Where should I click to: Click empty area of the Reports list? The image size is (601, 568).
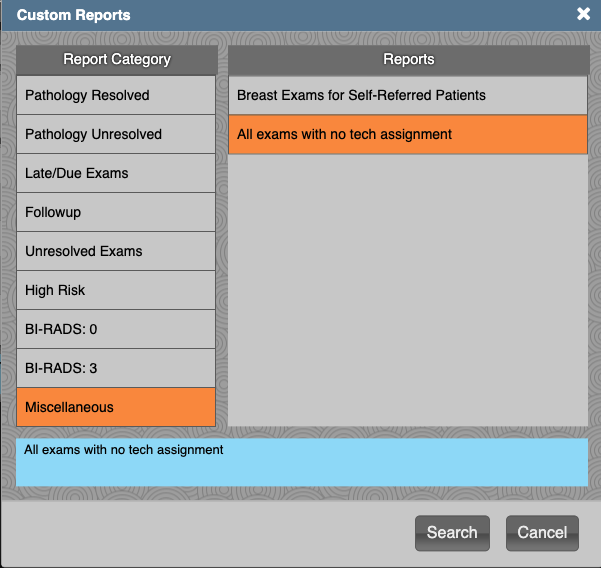(408, 289)
